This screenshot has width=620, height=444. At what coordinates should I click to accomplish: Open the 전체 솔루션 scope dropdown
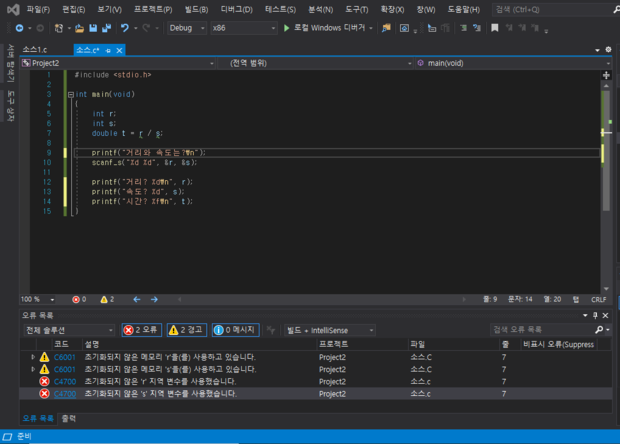[x=70, y=329]
